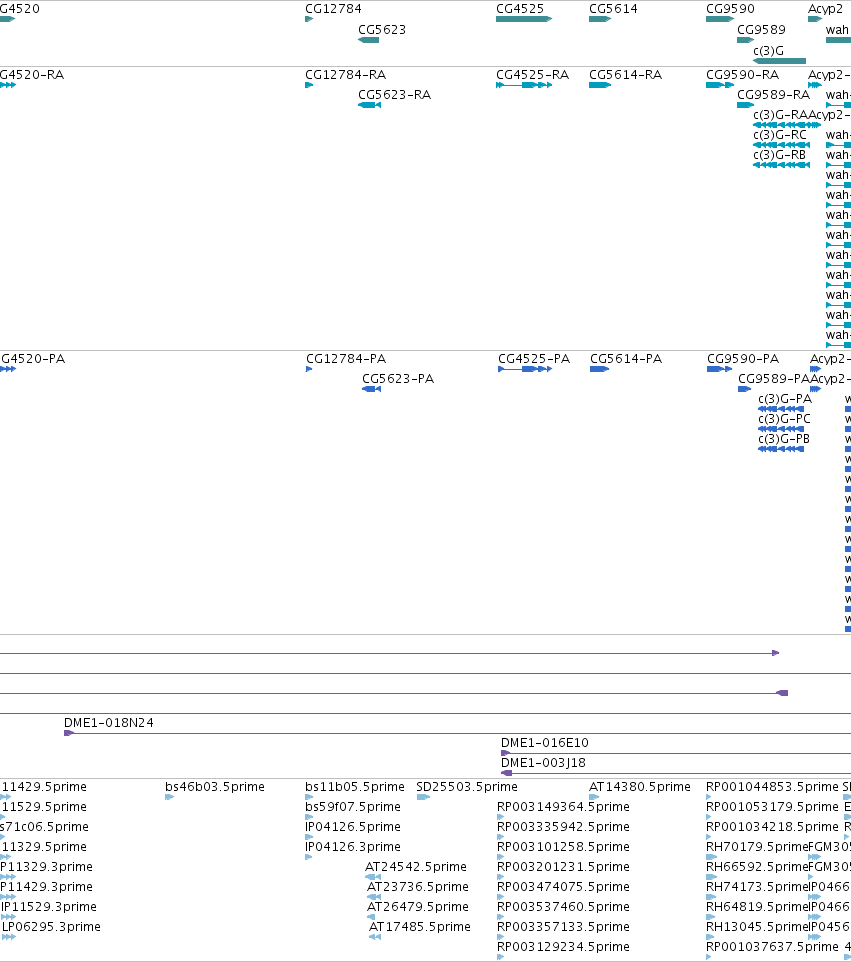The height and width of the screenshot is (962, 851).
Task: Select the c(3)G gene label
Action: tap(768, 50)
